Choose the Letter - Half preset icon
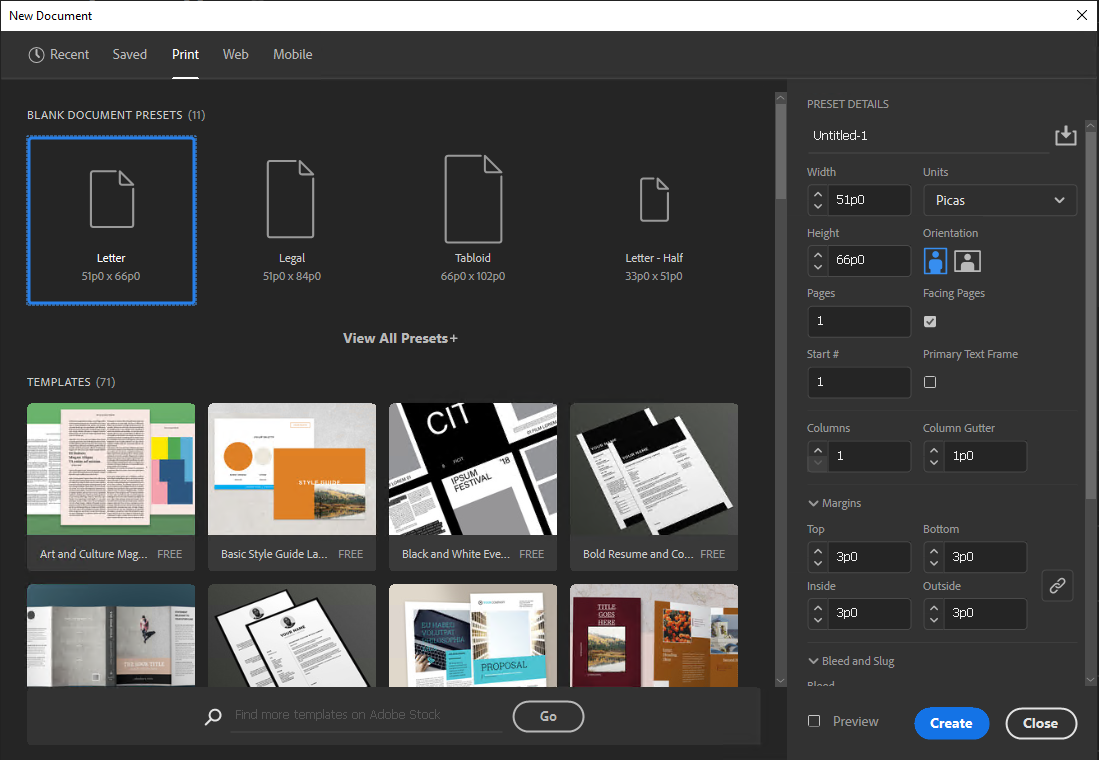 point(654,199)
